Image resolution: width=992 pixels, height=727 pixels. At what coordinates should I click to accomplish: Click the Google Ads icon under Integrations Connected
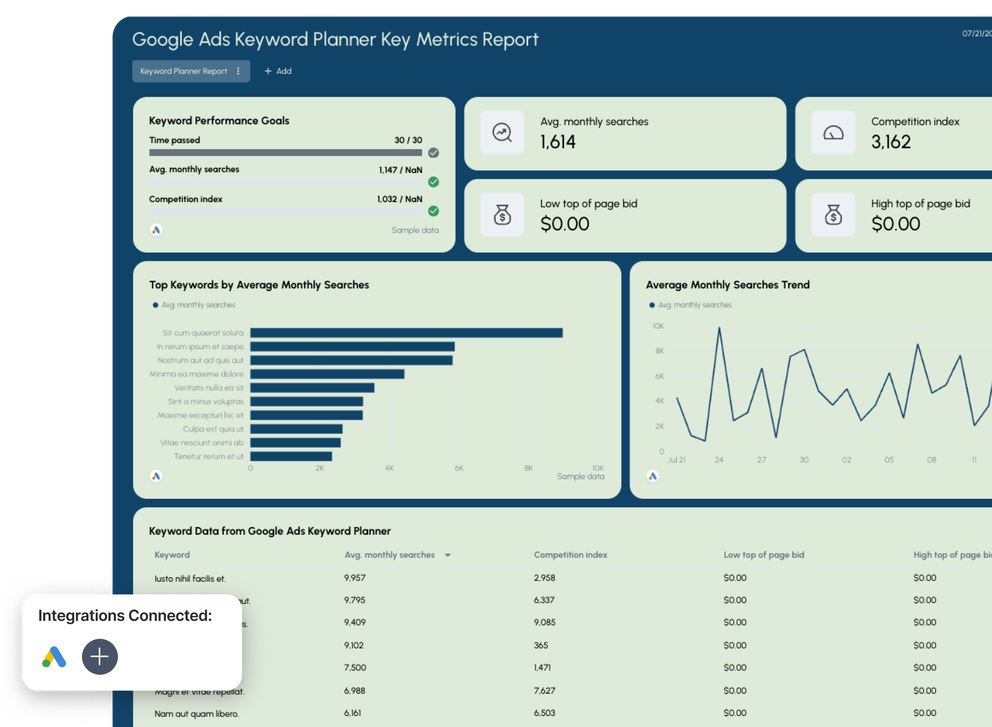pos(54,657)
